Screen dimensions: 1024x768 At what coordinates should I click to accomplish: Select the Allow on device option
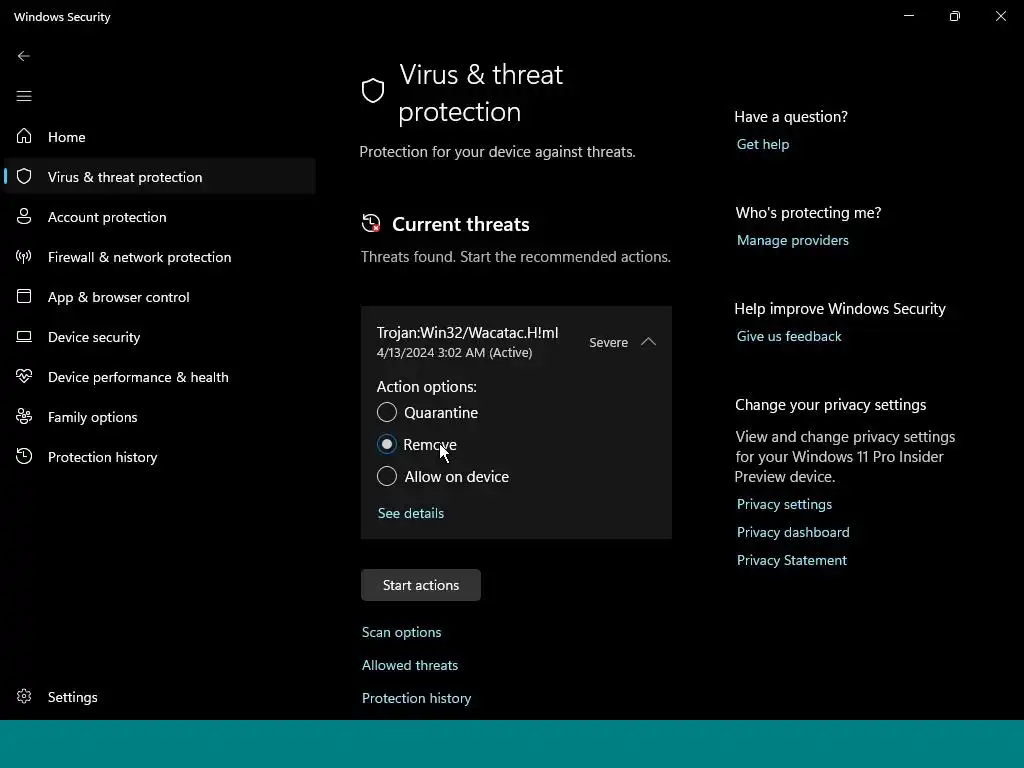coord(443,476)
